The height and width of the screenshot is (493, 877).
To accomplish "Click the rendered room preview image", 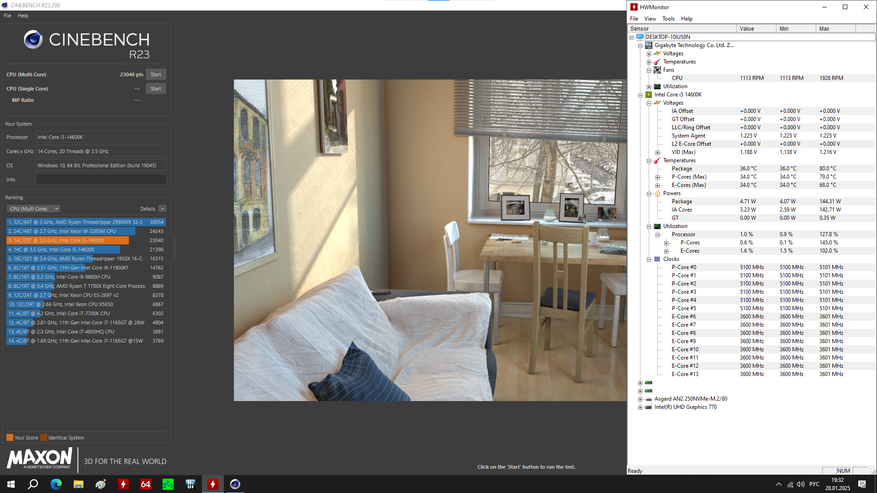I will (x=430, y=240).
